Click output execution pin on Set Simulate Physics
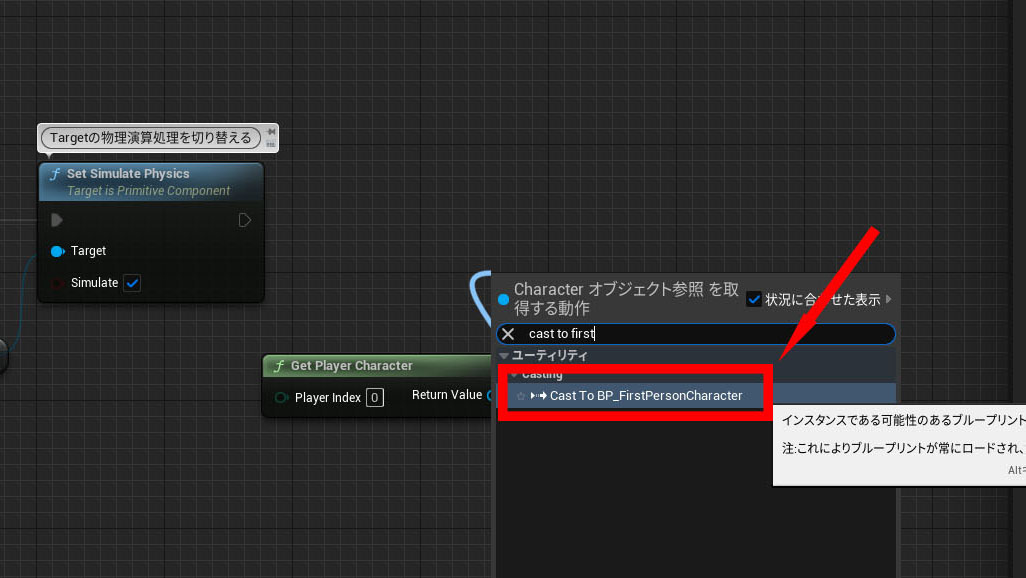The width and height of the screenshot is (1026, 578). pos(245,219)
